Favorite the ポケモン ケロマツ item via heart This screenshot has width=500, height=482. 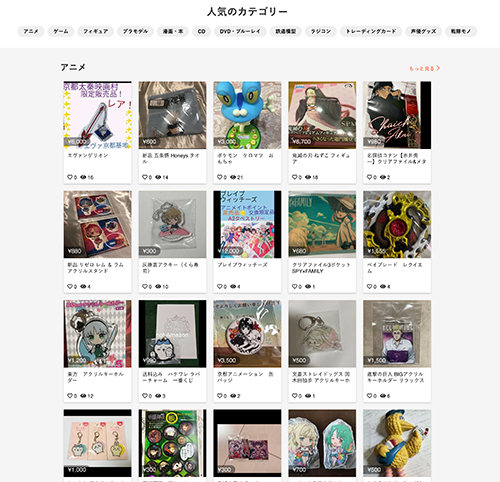[x=220, y=177]
